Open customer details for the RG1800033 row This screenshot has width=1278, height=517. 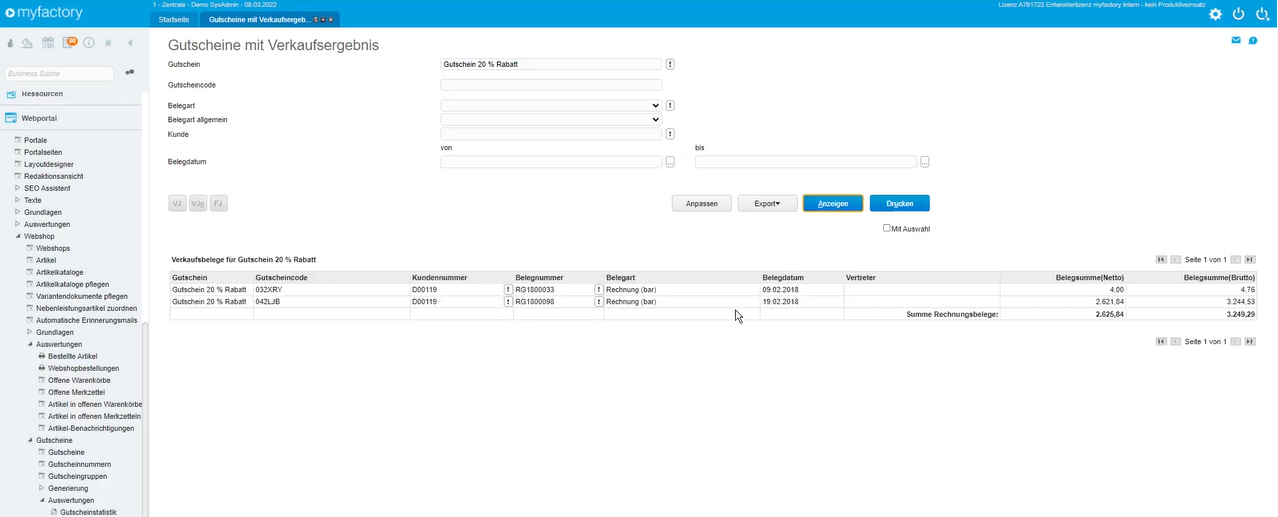(x=508, y=289)
